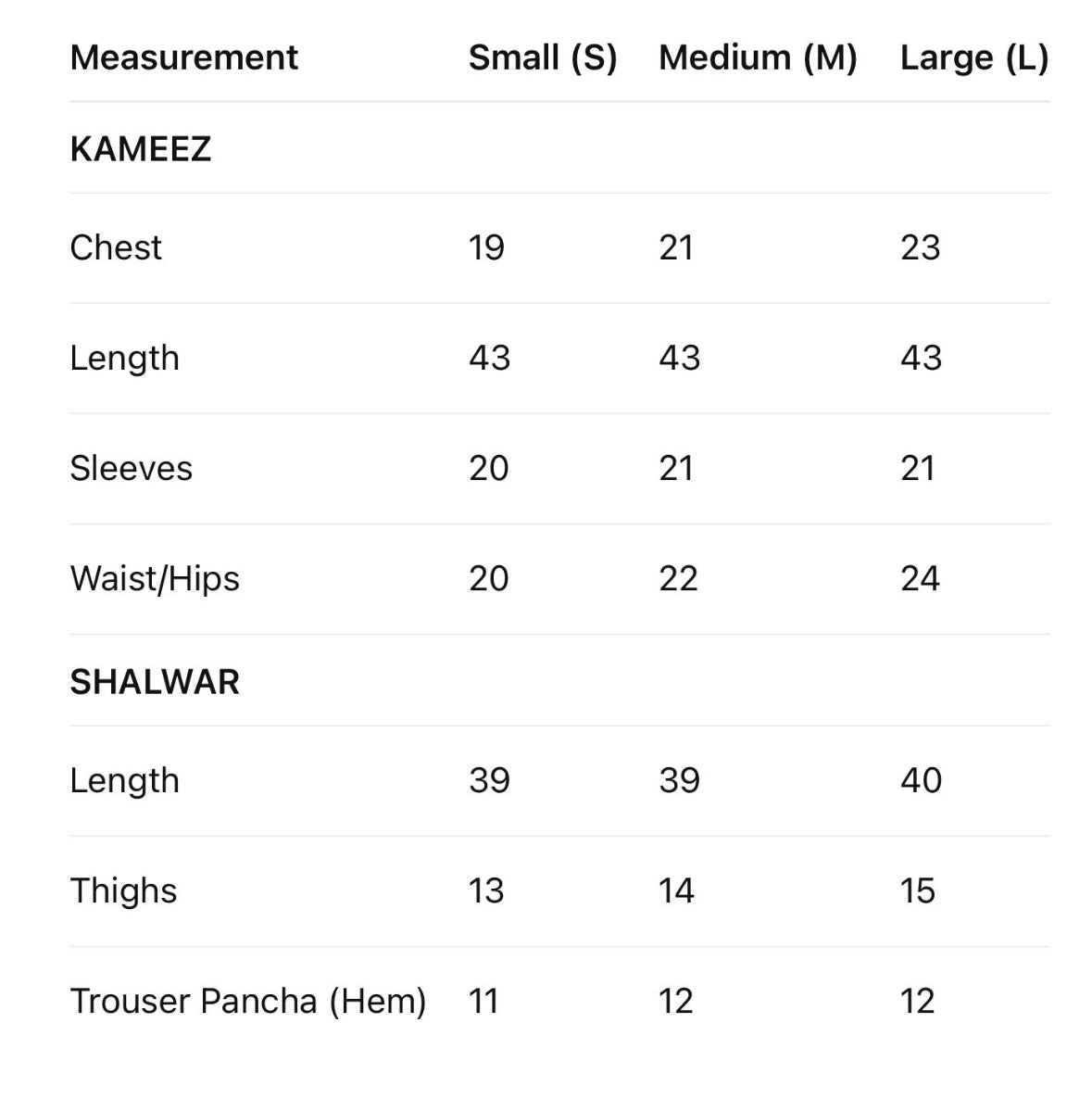Click the Sleeves row label
The width and height of the screenshot is (1092, 1111).
tap(132, 468)
